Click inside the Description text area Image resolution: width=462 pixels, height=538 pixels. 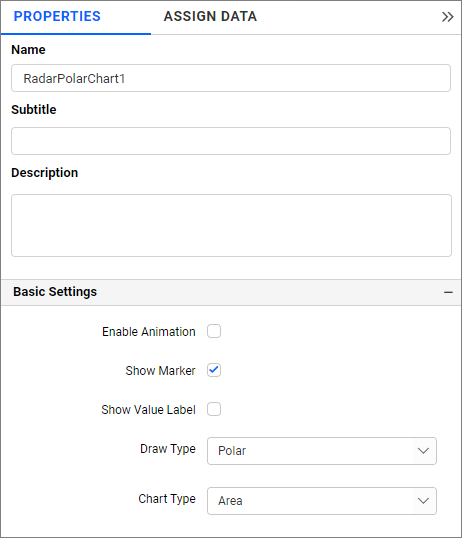pos(231,225)
